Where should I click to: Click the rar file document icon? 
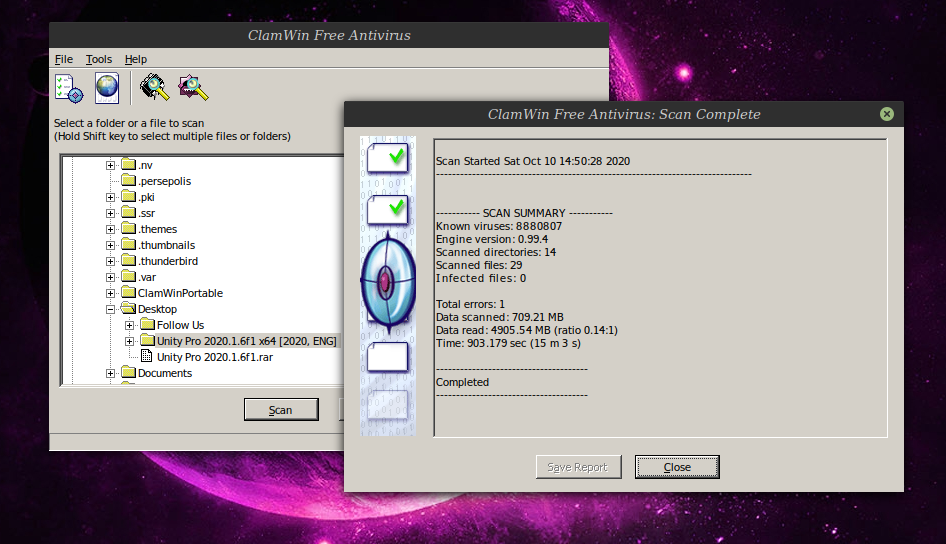click(147, 356)
